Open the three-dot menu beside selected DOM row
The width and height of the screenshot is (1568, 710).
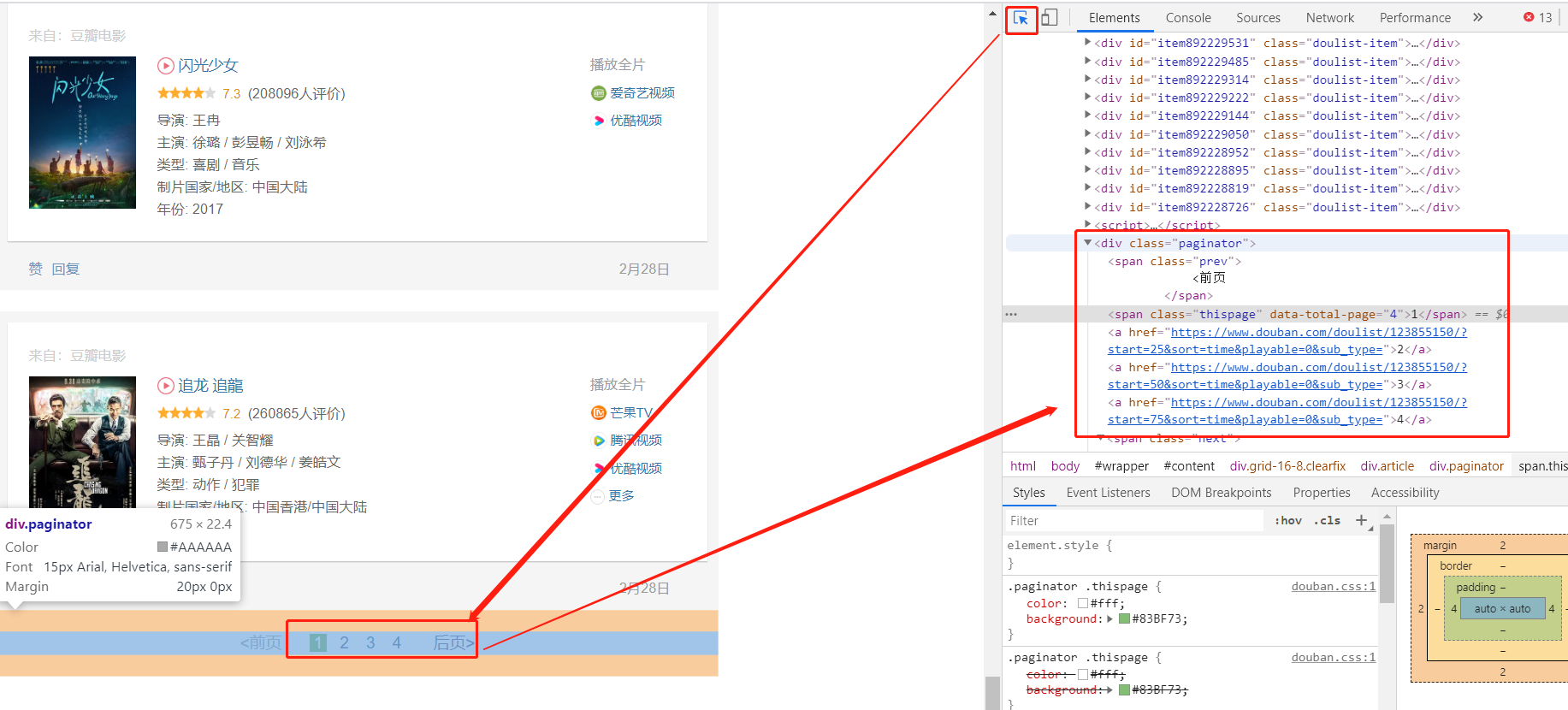[x=1011, y=314]
